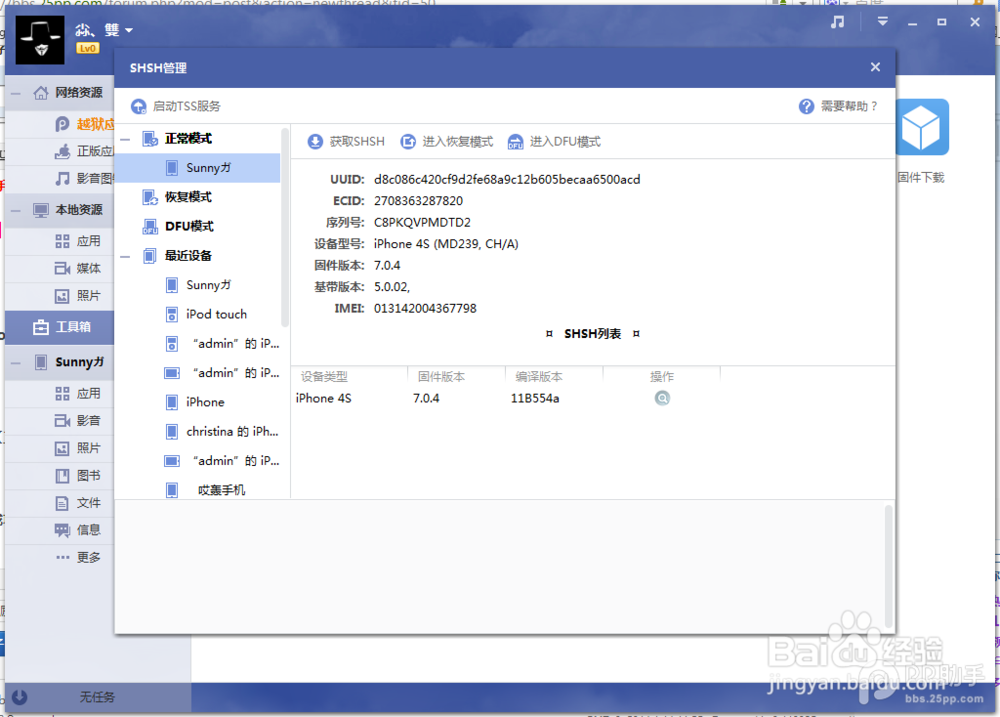Click the lower panel vertical scrollbar
Viewport: 1000px width, 717px height.
click(888, 566)
